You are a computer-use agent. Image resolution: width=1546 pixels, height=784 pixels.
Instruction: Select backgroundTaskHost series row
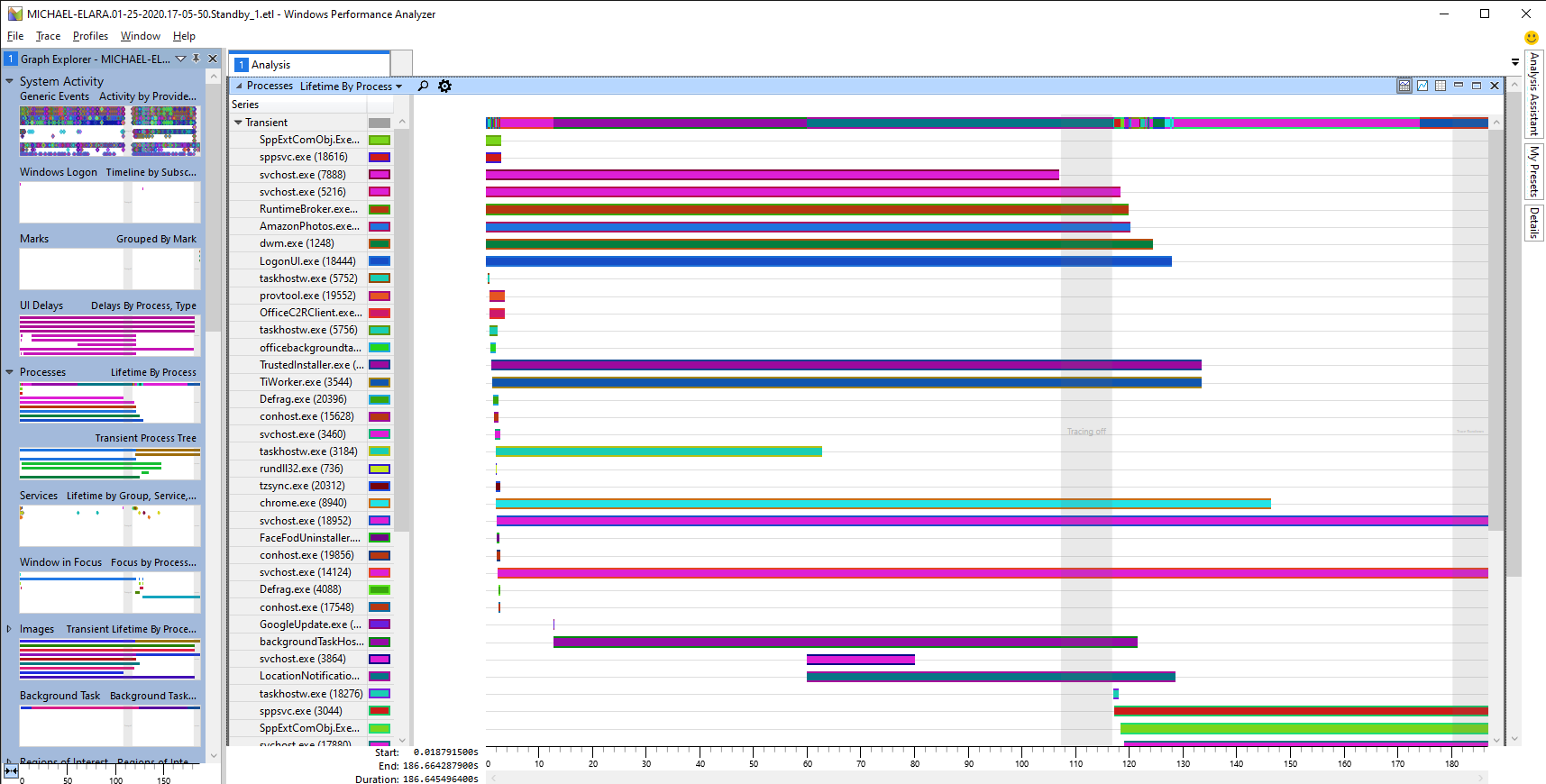pyautogui.click(x=311, y=642)
